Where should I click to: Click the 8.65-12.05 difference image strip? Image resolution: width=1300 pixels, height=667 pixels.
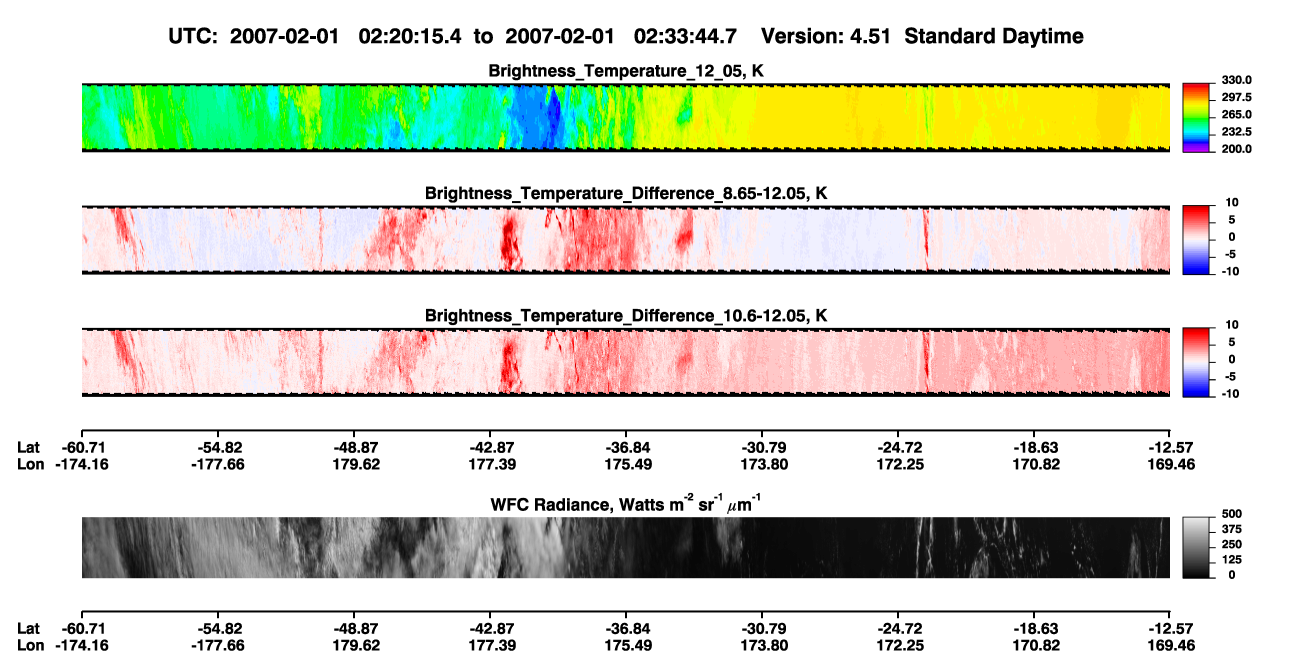click(x=626, y=240)
